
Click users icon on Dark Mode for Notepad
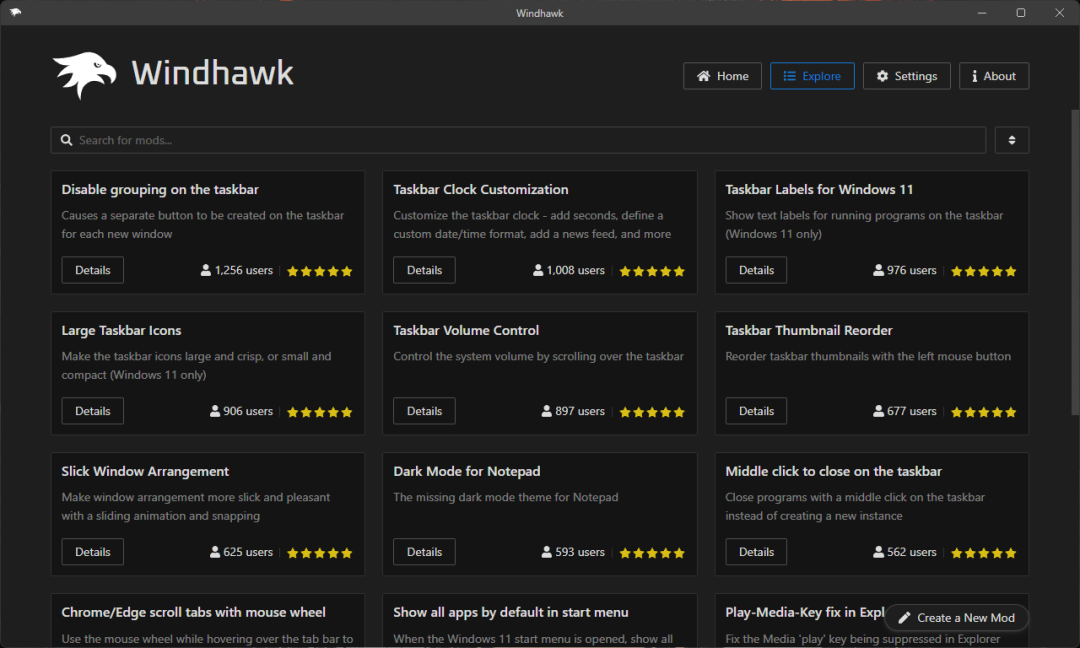(547, 552)
